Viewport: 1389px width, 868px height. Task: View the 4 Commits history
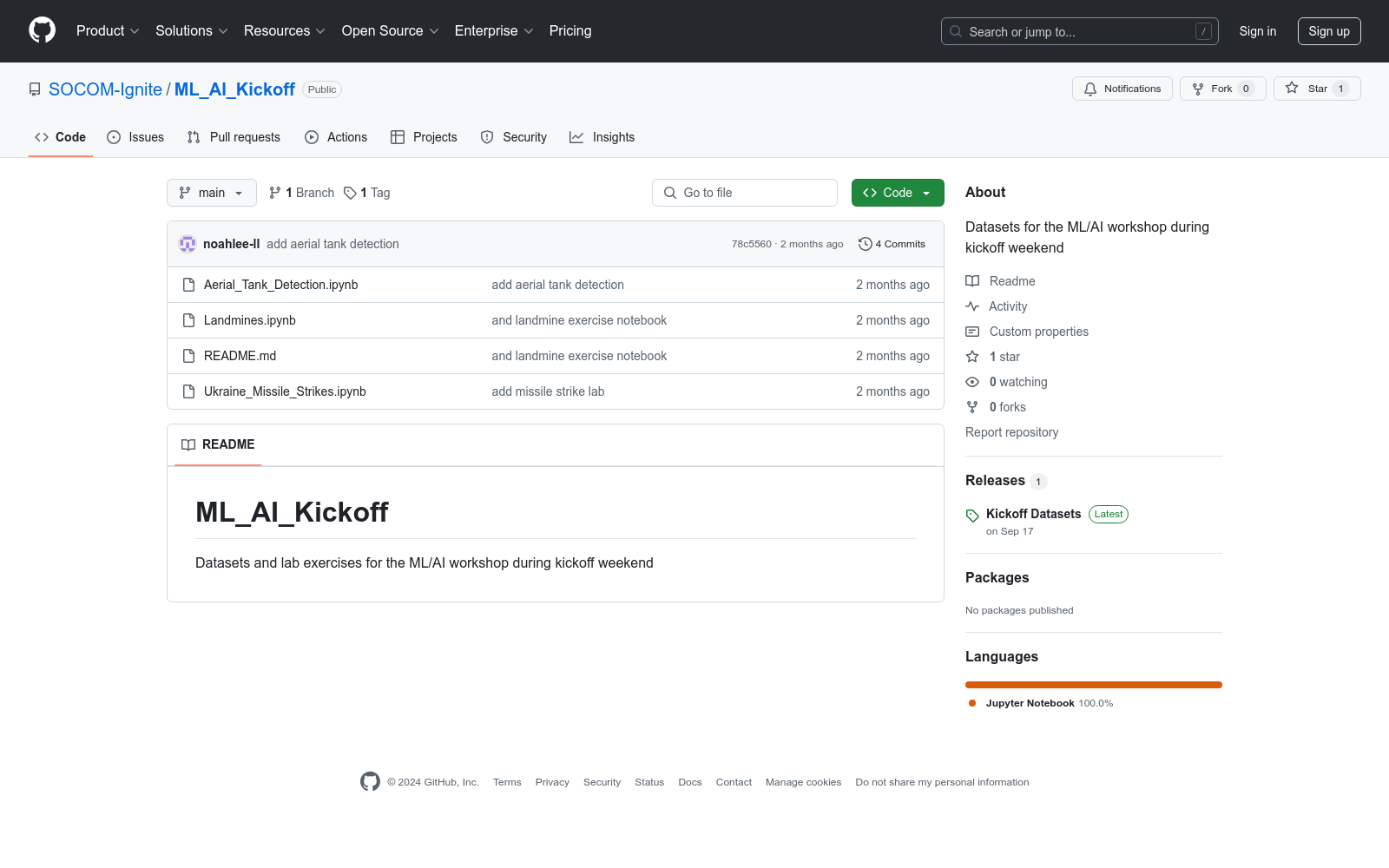point(892,244)
